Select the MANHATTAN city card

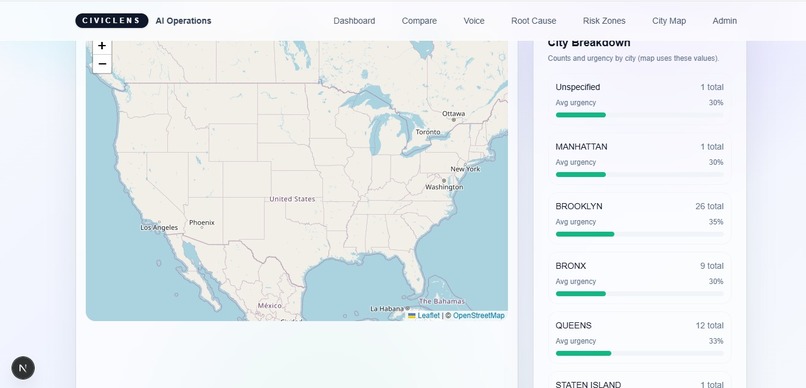(639, 160)
